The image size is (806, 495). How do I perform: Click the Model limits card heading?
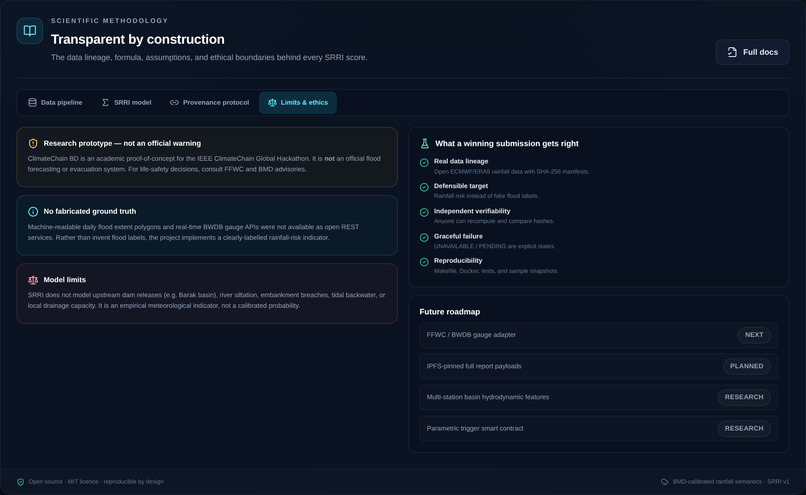(65, 280)
